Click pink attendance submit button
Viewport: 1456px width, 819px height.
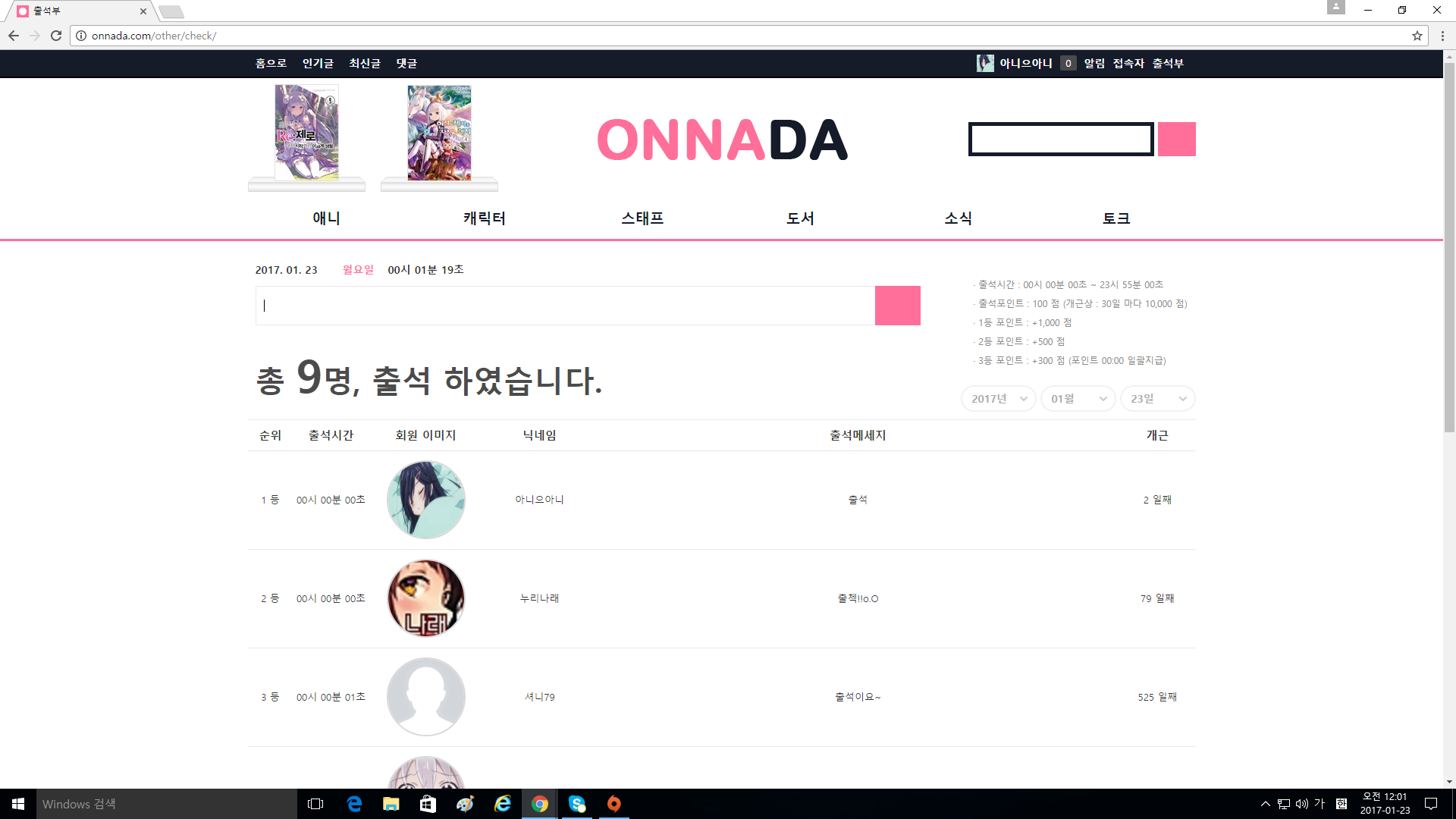coord(897,306)
